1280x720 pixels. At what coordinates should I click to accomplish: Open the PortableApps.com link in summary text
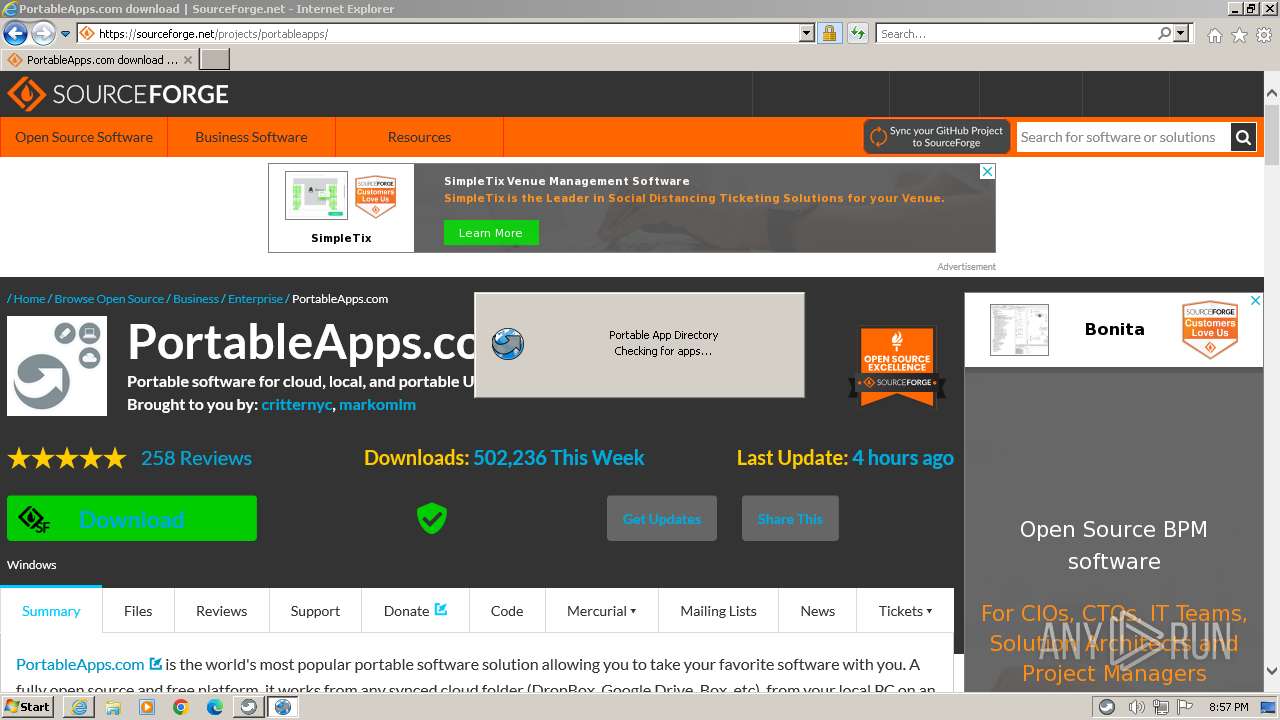coord(80,664)
